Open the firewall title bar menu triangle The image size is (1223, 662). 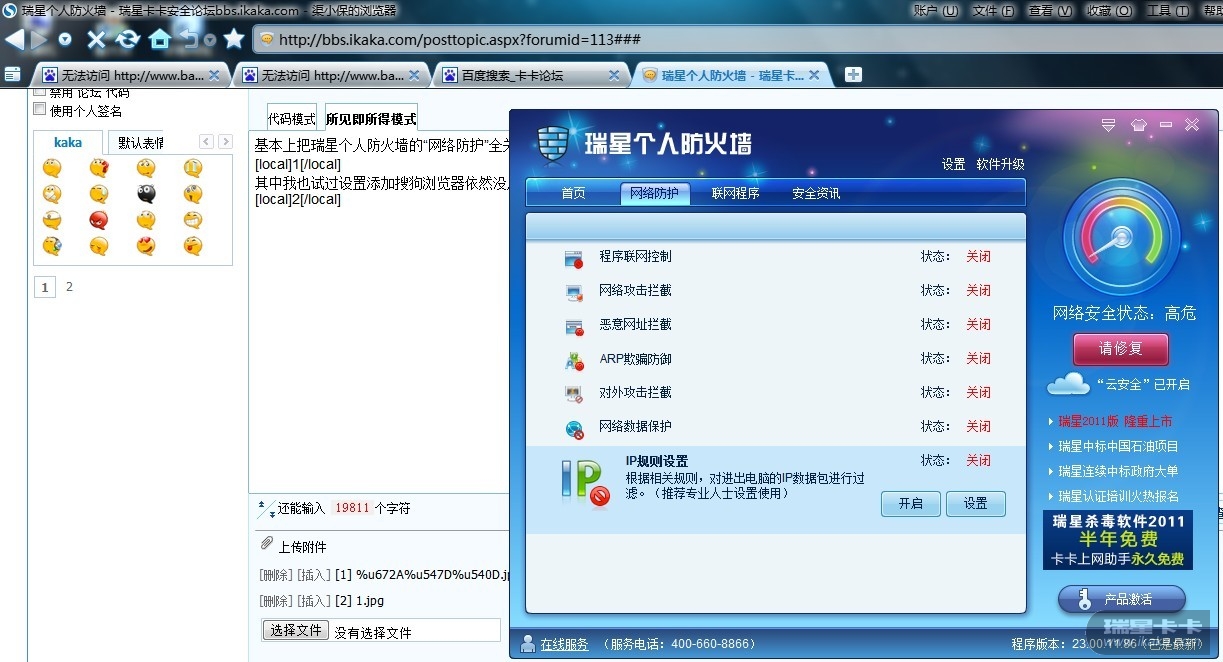click(x=1108, y=125)
